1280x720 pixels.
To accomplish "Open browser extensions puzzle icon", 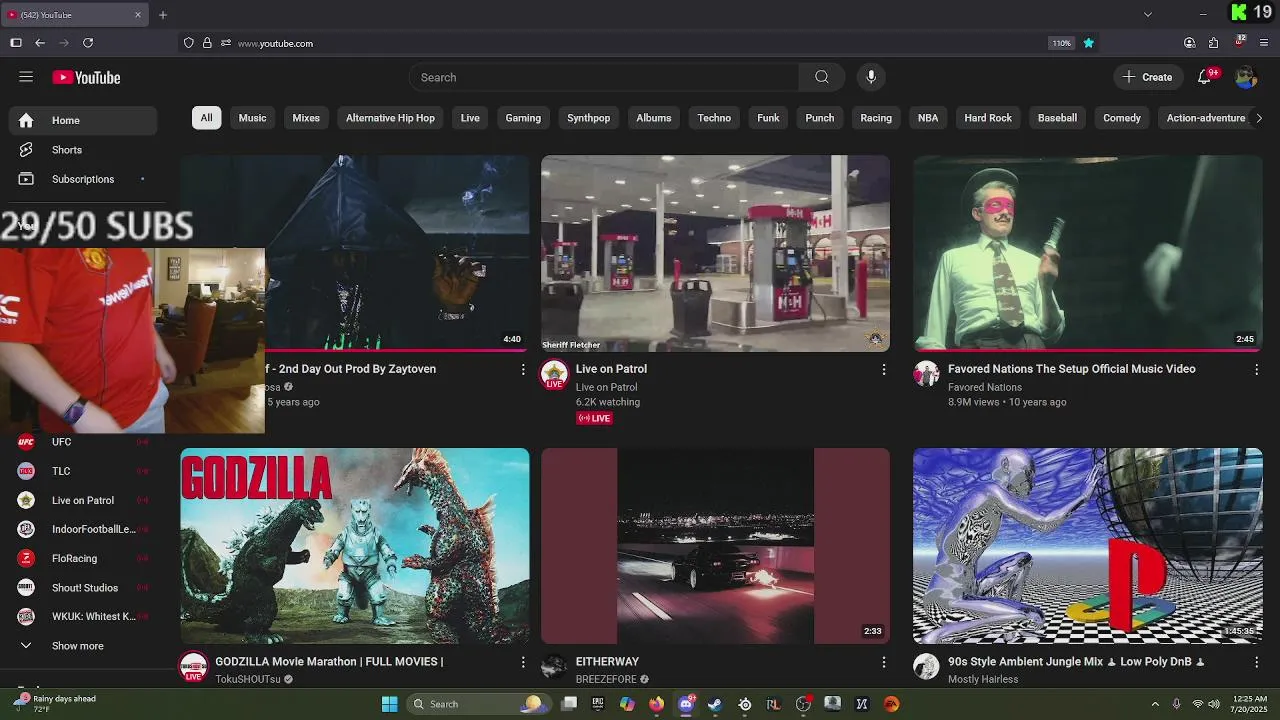I will click(1213, 43).
